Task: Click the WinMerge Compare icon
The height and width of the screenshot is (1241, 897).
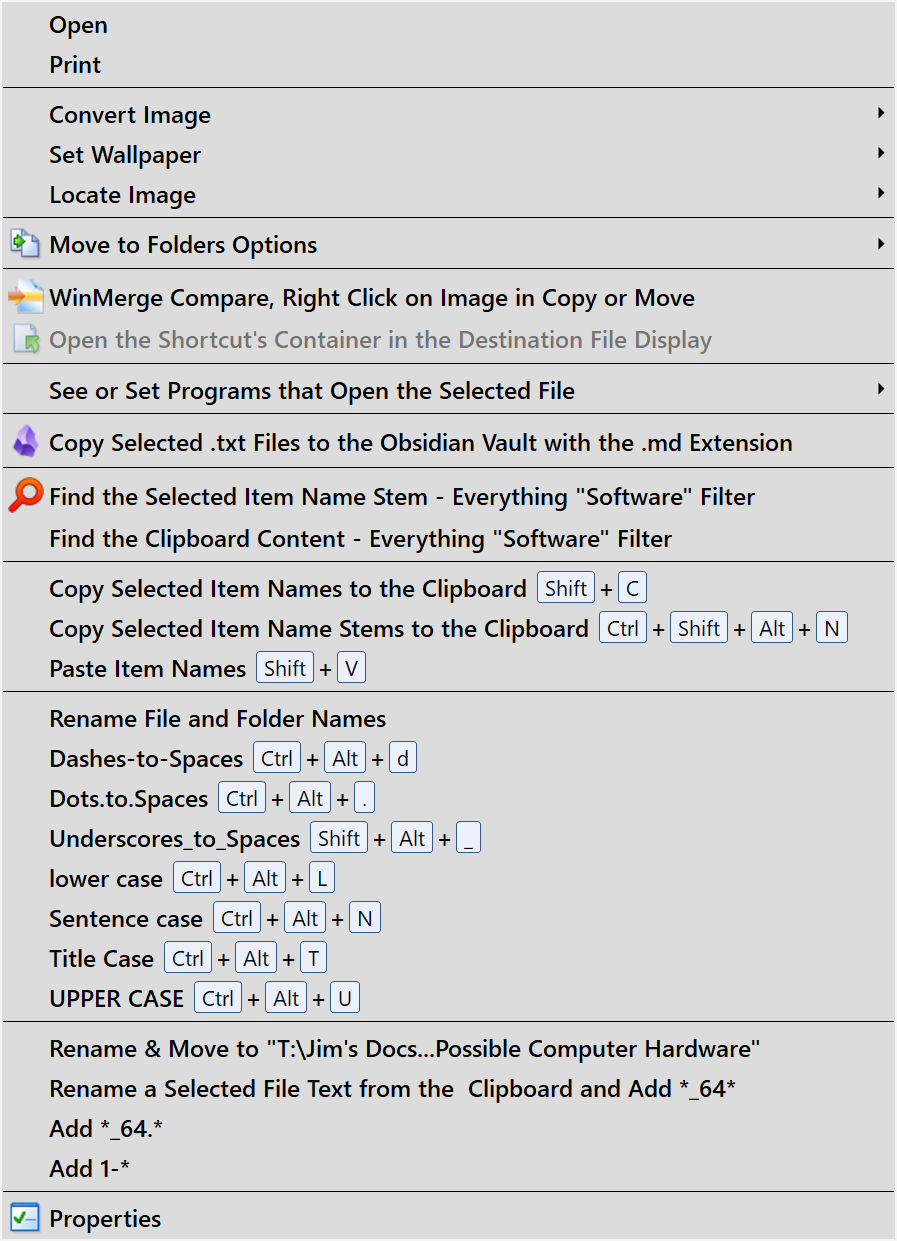Action: 26,297
